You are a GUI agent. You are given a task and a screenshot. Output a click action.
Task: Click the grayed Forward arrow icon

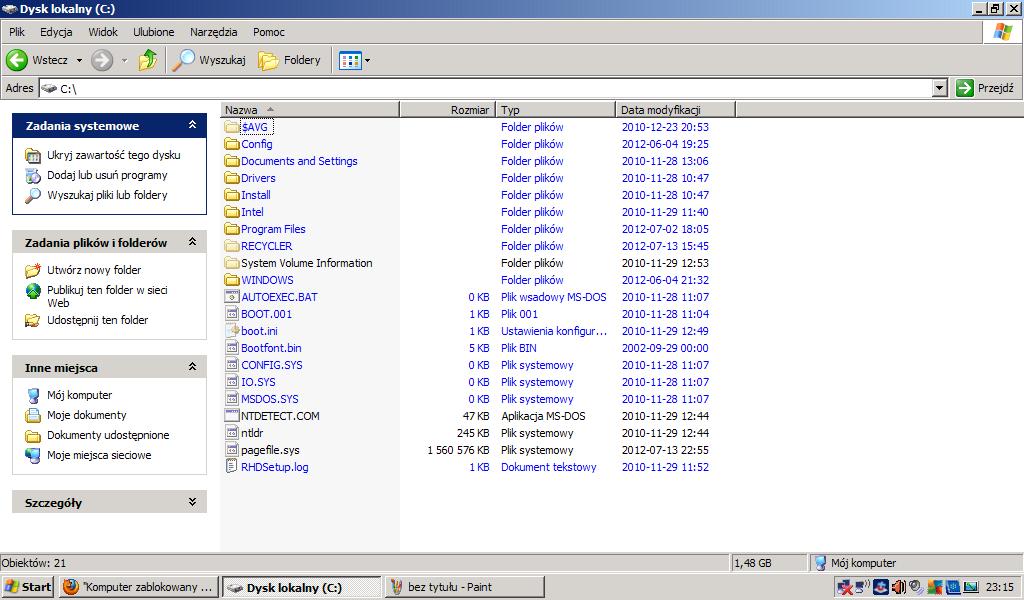pos(101,60)
